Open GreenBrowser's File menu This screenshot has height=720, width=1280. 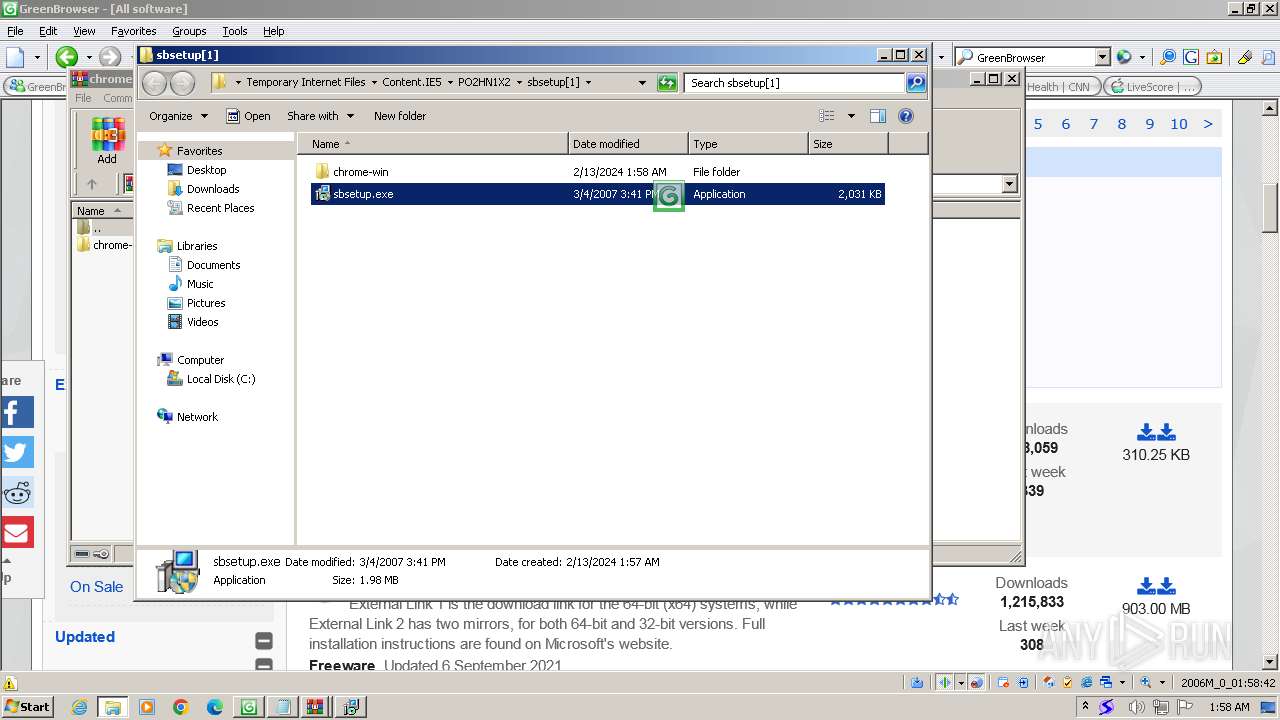(15, 31)
